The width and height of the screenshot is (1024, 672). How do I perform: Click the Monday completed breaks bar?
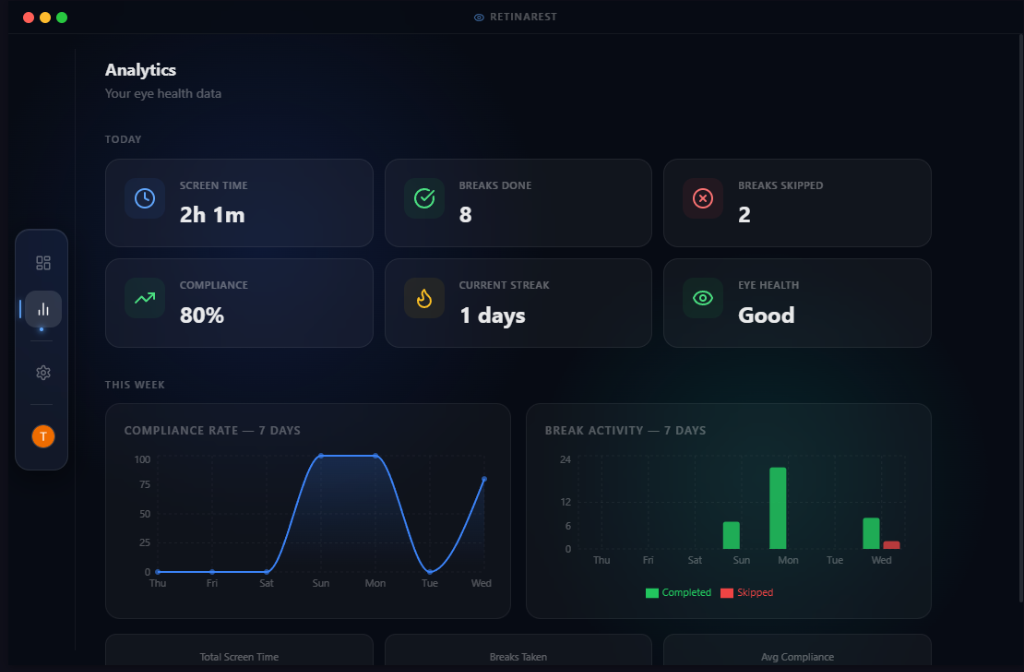point(778,508)
